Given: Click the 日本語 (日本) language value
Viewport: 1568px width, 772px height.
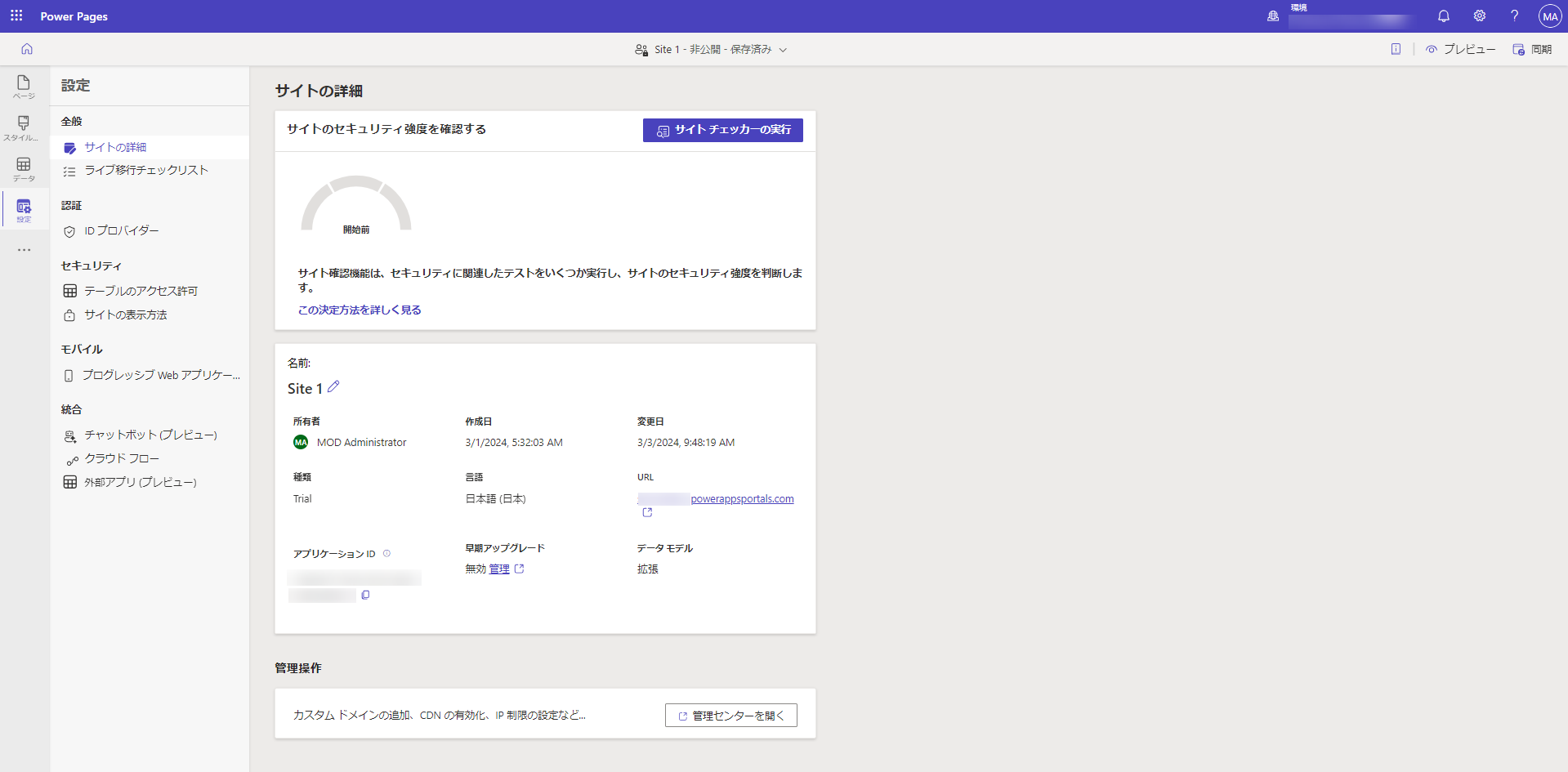Looking at the screenshot, I should pyautogui.click(x=495, y=498).
